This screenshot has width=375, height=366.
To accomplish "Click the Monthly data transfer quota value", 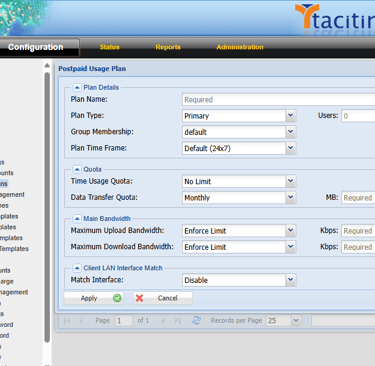I will (x=197, y=198).
